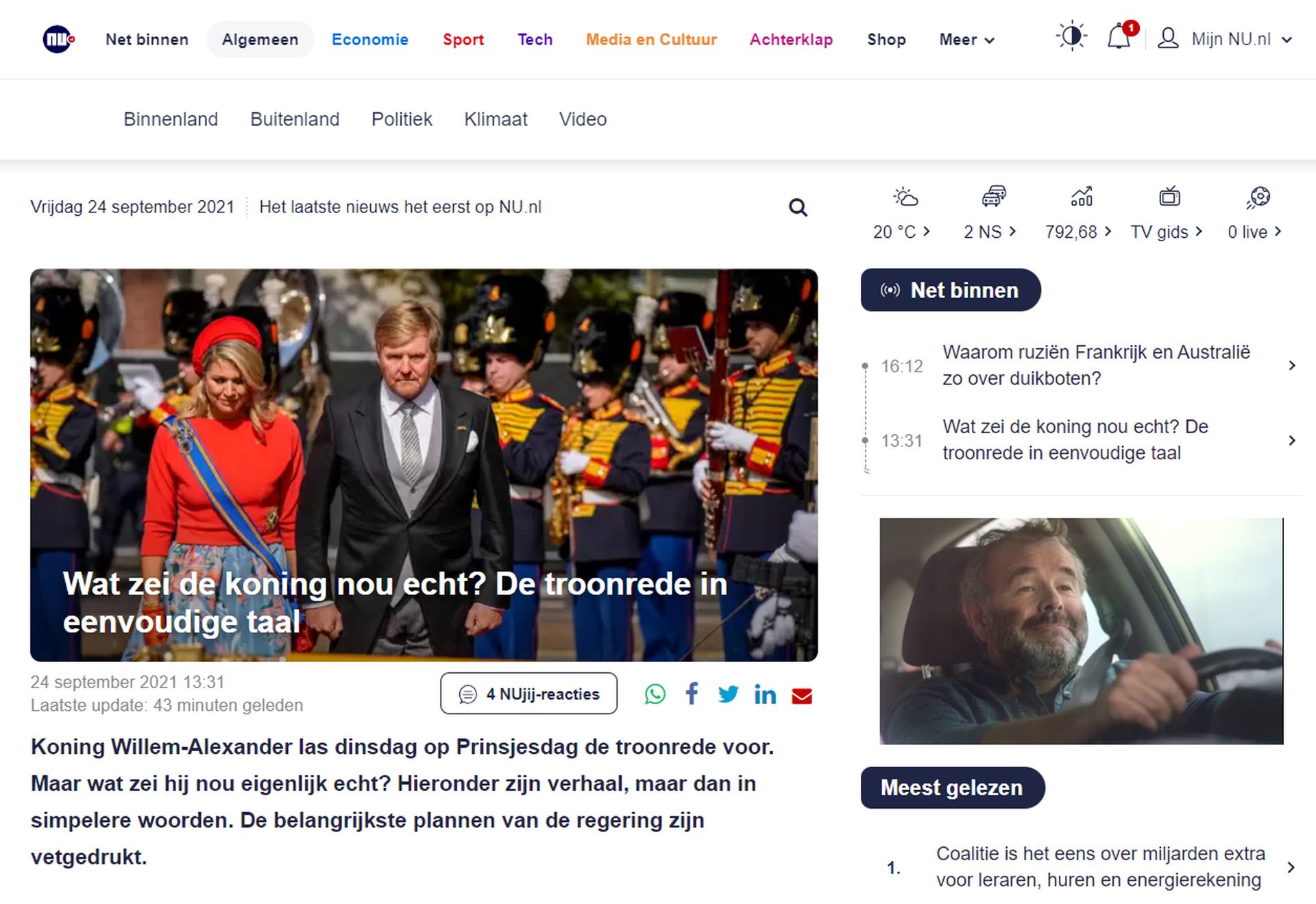Share article by email icon
1316x904 pixels.
(x=801, y=696)
